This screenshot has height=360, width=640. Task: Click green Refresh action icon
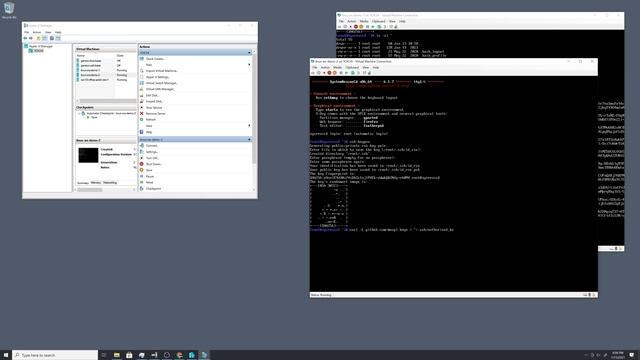click(142, 120)
